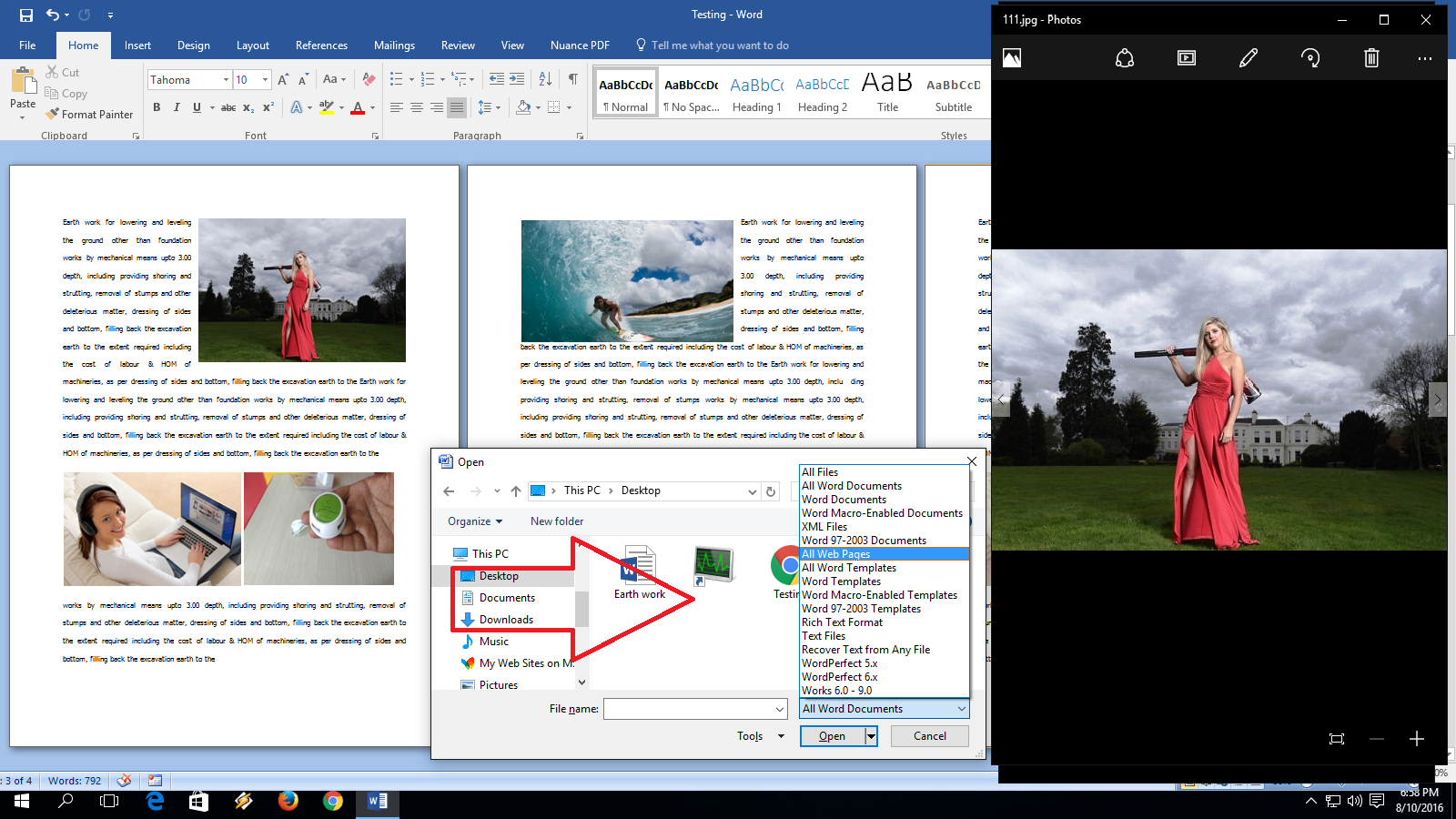The width and height of the screenshot is (1456, 819).
Task: Toggle italic formatting
Action: (177, 107)
